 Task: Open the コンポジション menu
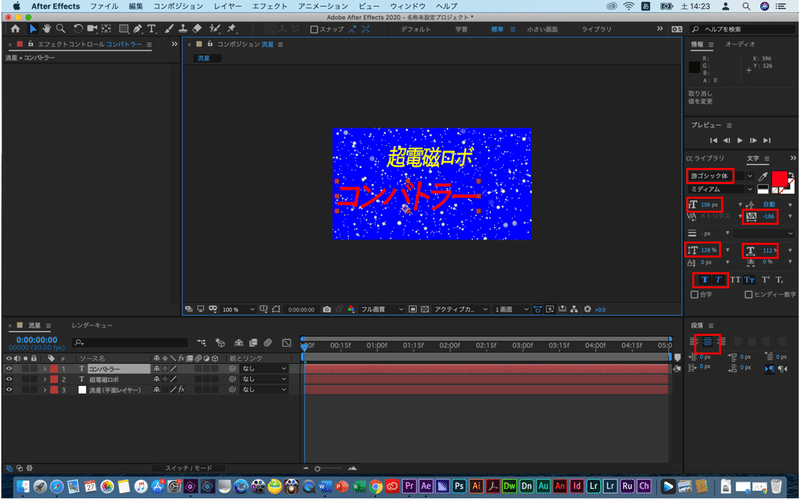point(178,6)
